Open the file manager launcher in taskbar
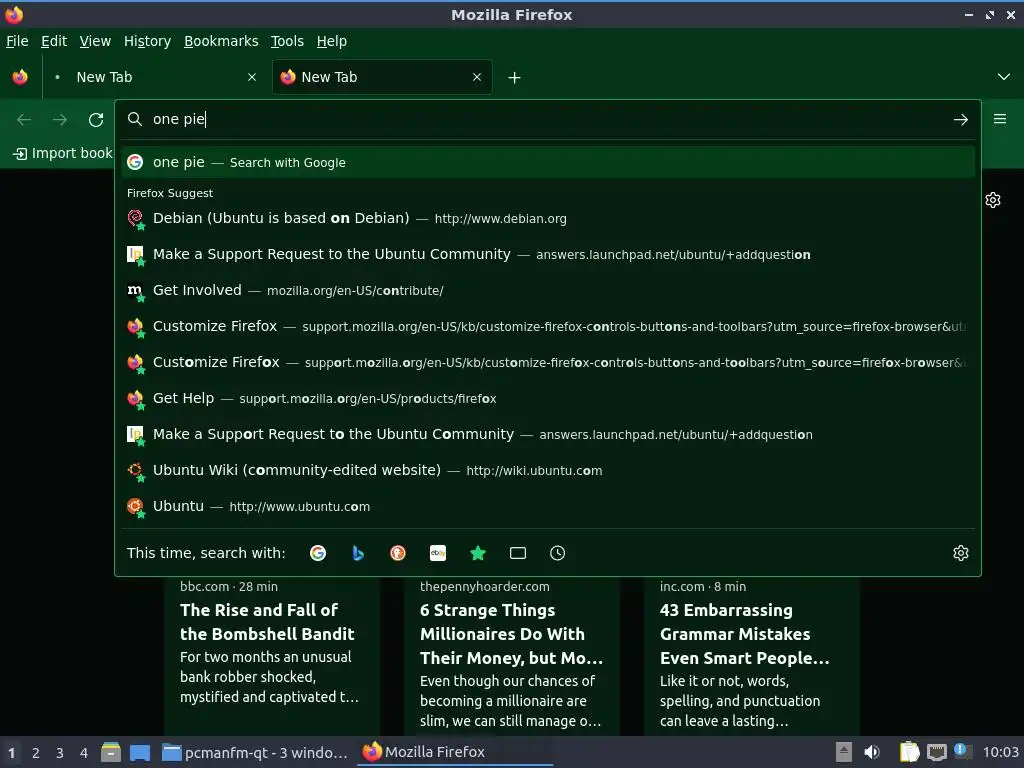Image resolution: width=1024 pixels, height=768 pixels. (111, 752)
